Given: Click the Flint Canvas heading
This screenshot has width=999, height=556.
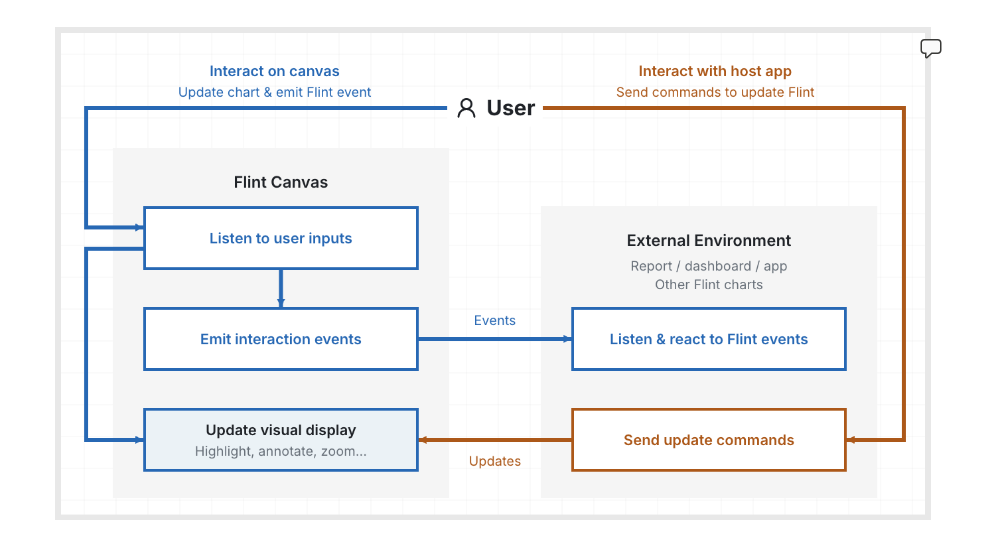Looking at the screenshot, I should pos(281,182).
